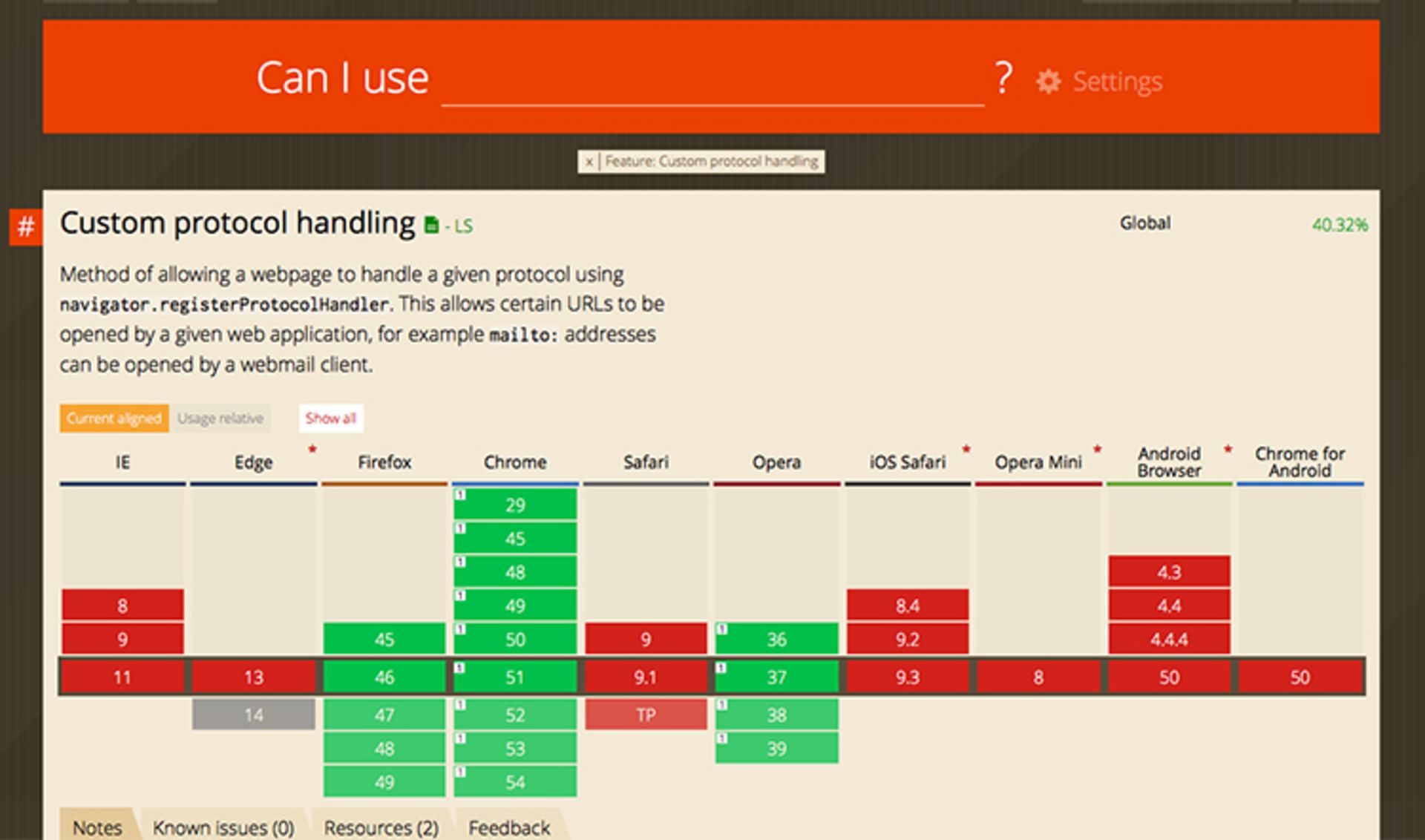Click the Chrome 29 cell
The width and height of the screenshot is (1425, 840).
click(515, 505)
